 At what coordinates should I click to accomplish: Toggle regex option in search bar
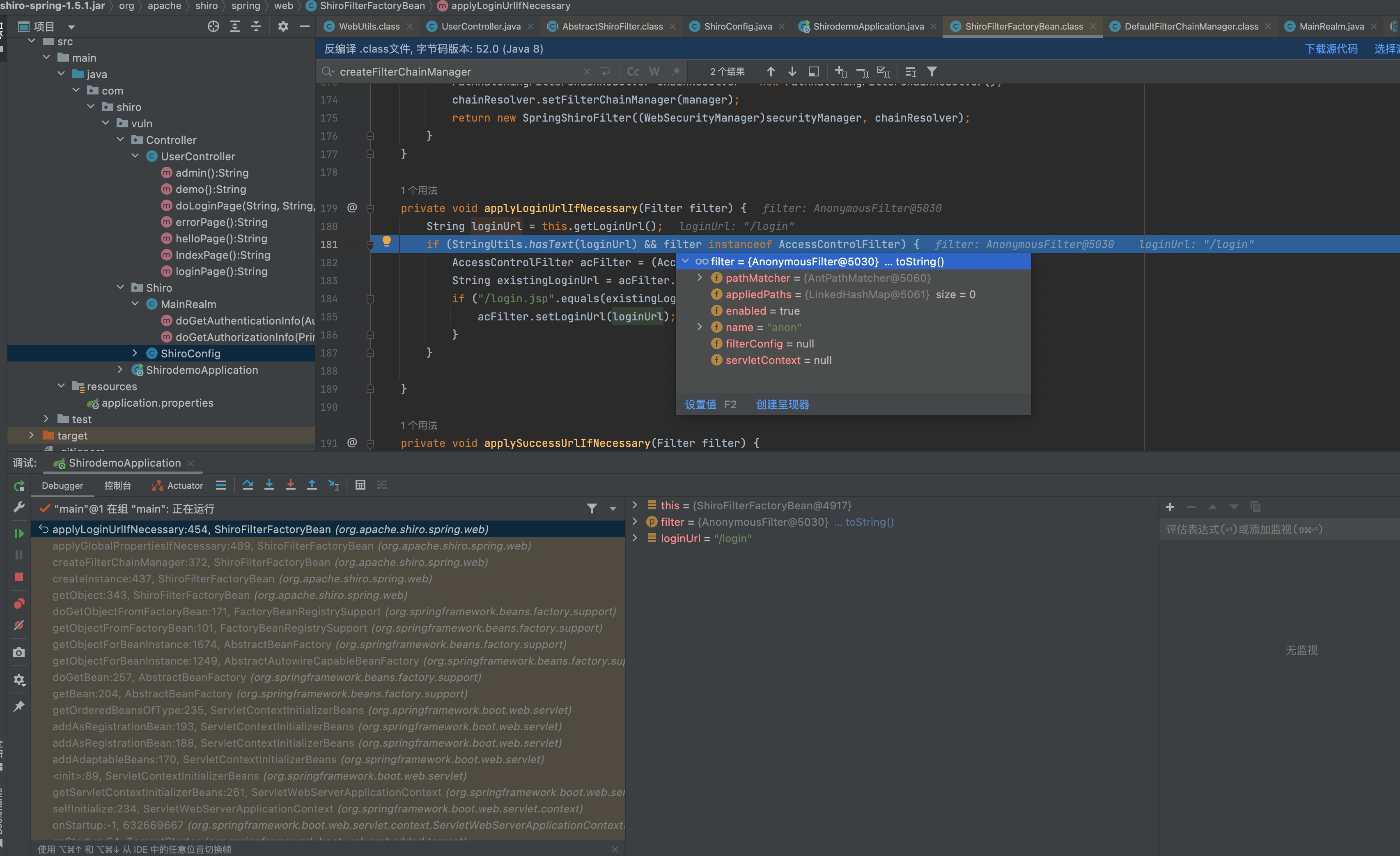[x=675, y=71]
